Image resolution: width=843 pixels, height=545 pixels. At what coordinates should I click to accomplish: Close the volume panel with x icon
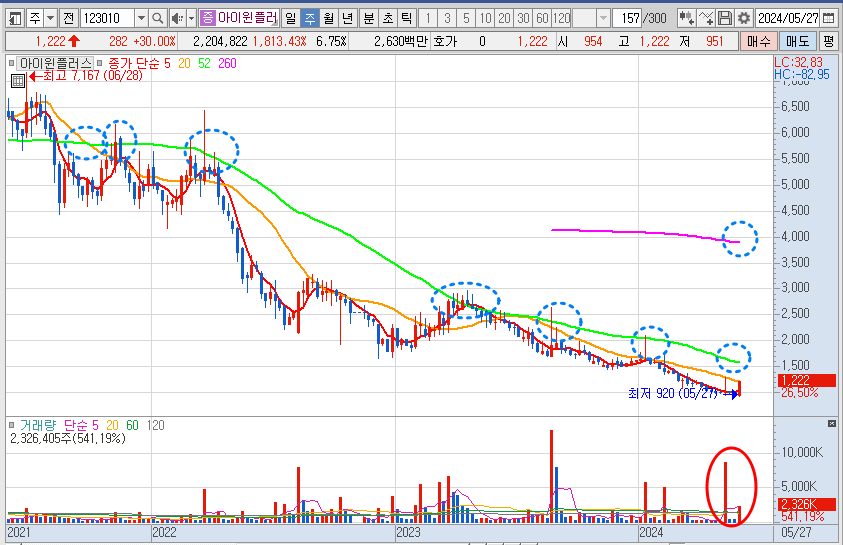[832, 424]
